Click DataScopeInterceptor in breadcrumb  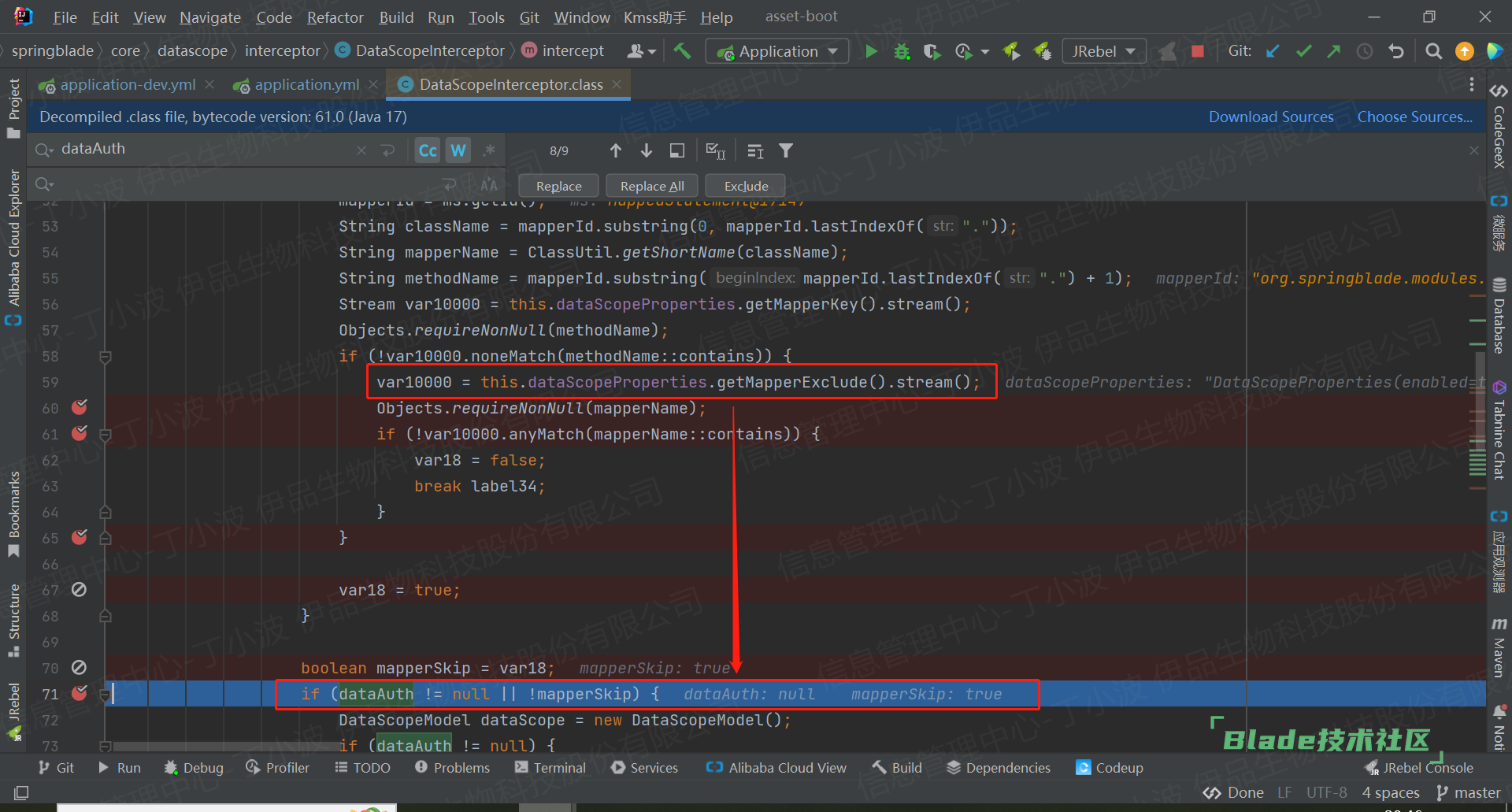pyautogui.click(x=430, y=51)
